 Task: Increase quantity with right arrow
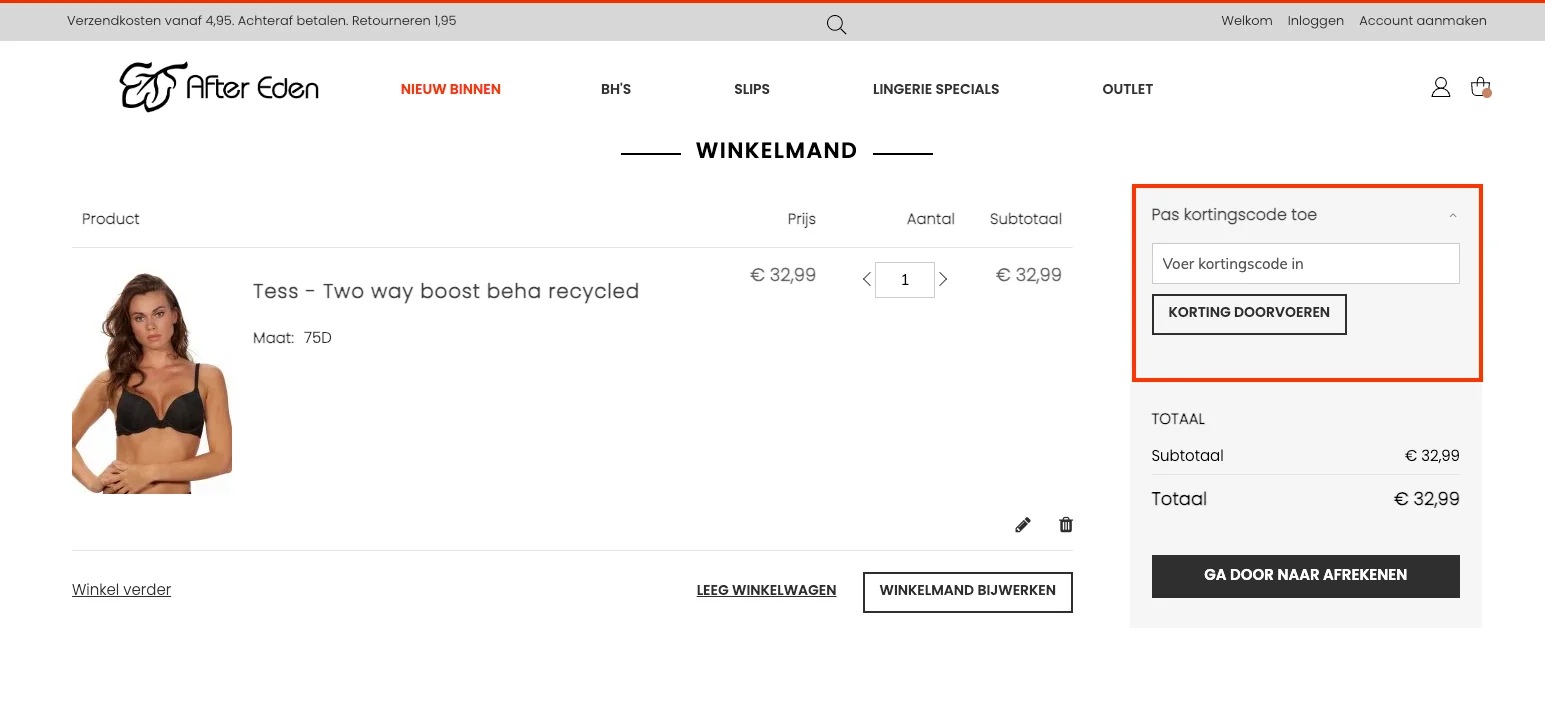coord(943,280)
